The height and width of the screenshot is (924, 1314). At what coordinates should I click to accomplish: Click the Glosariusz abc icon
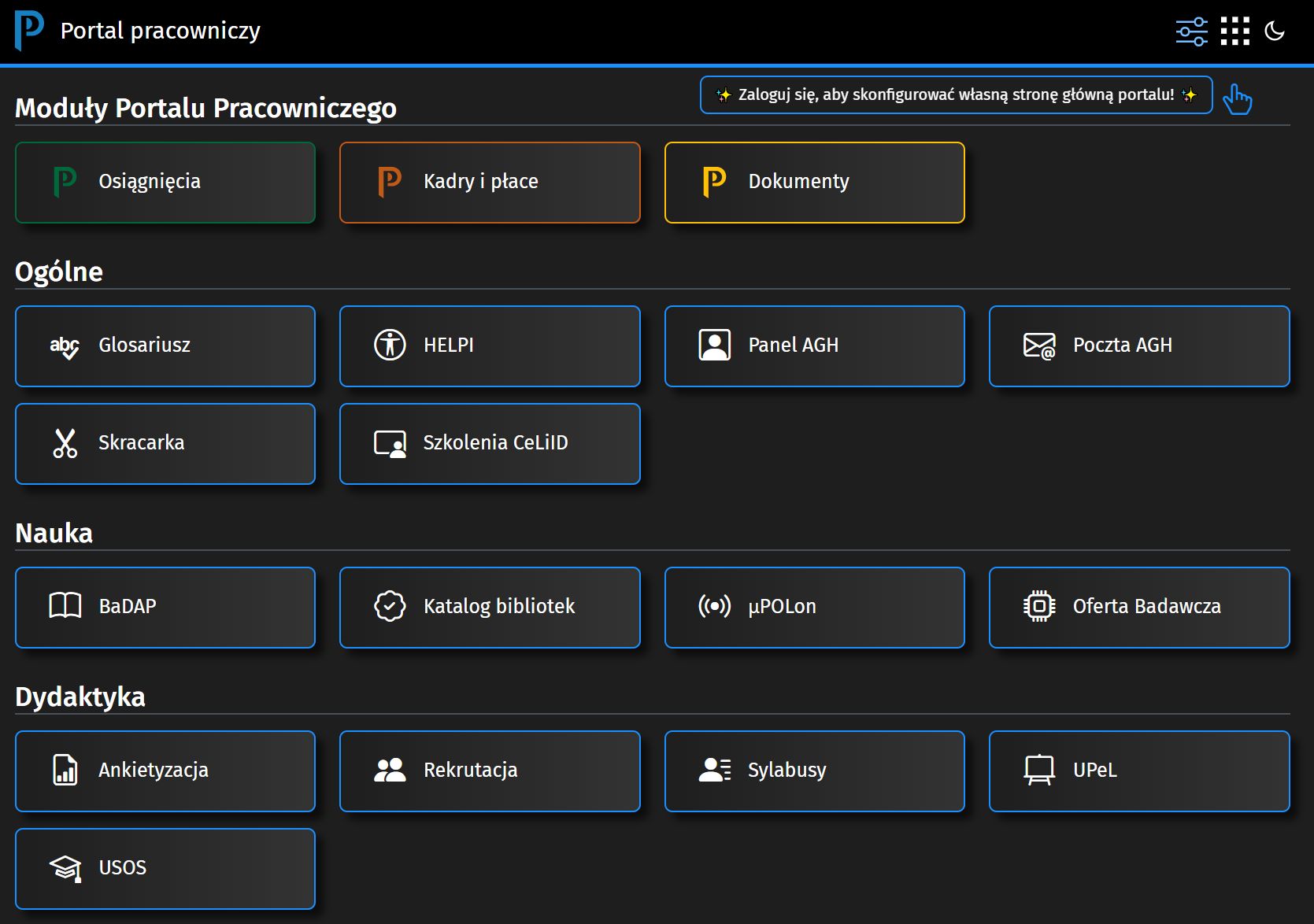tap(65, 346)
